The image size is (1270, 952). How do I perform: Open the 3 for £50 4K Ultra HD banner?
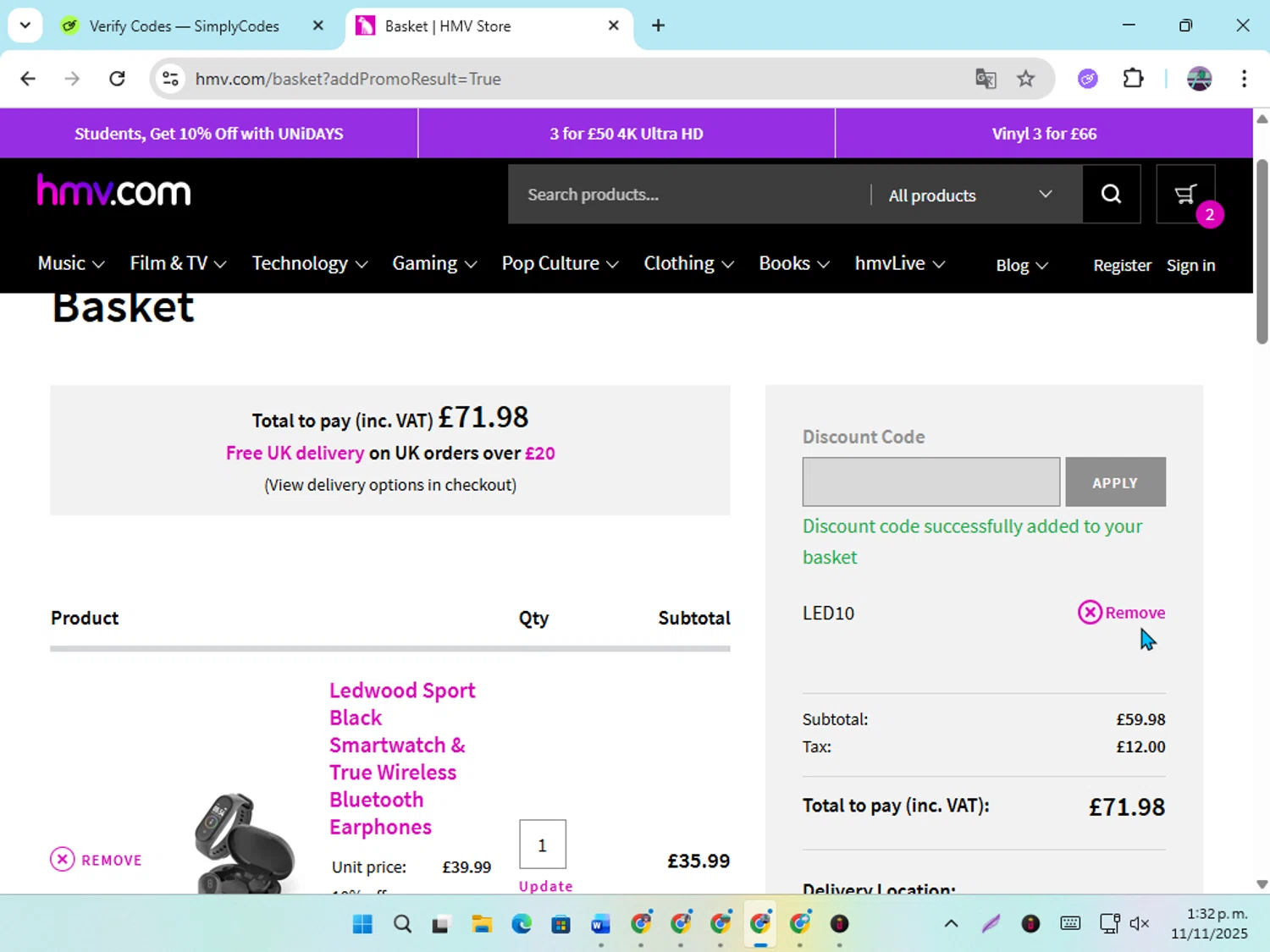(627, 134)
